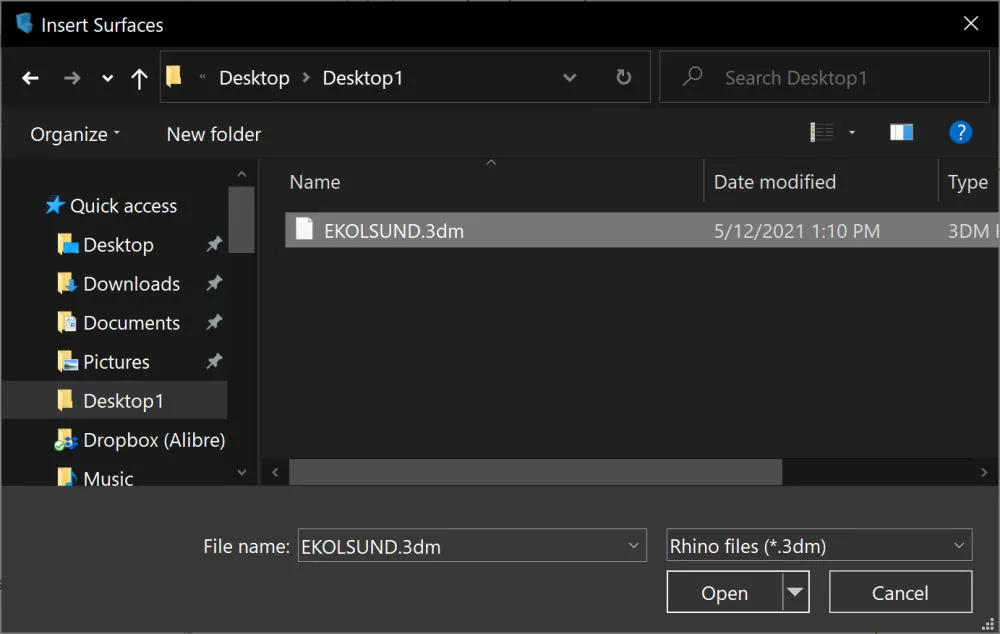Go up one folder level
The image size is (1000, 634).
pos(139,78)
